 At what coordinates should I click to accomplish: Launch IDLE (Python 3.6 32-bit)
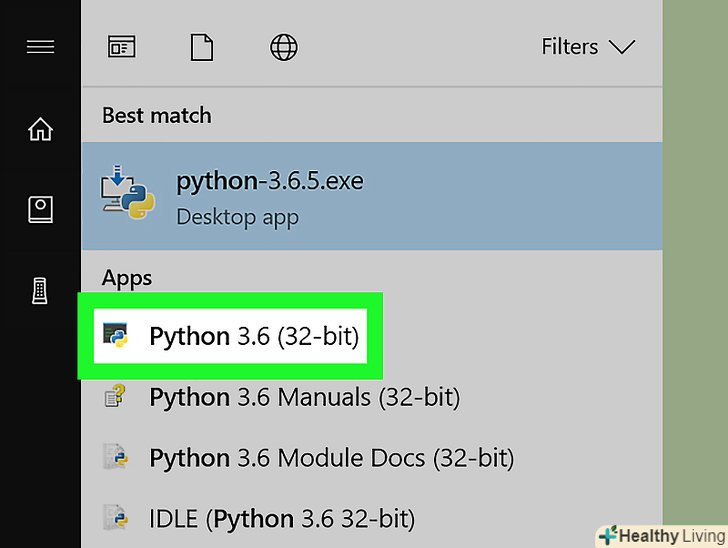click(281, 518)
